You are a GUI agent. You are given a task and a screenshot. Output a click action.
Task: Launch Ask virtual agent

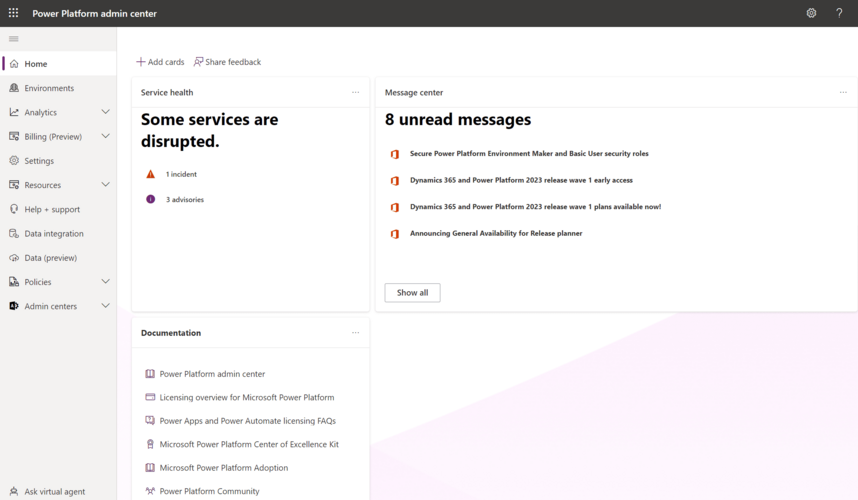(59, 491)
